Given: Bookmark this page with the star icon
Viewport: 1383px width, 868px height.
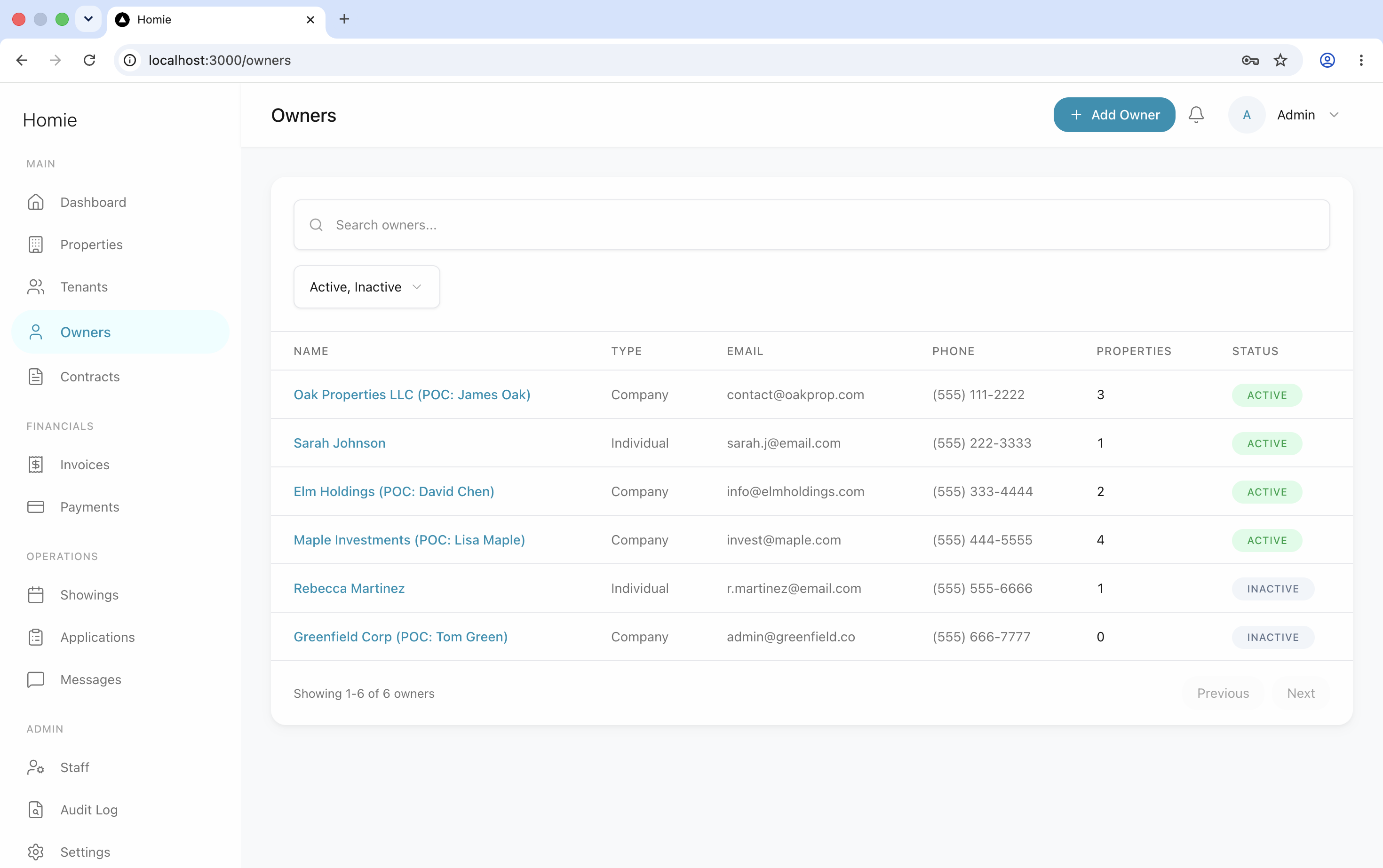Looking at the screenshot, I should tap(1280, 60).
